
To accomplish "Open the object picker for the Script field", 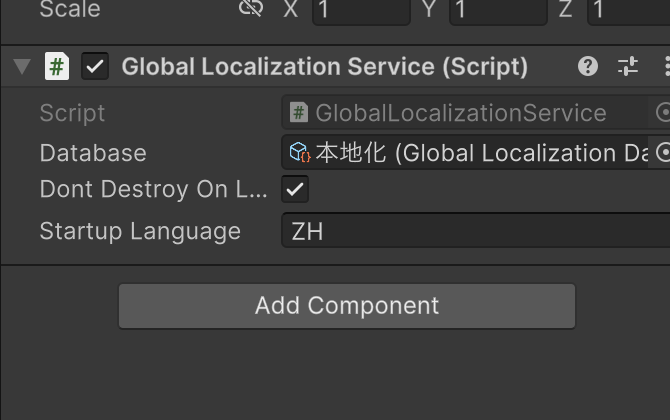I will [662, 113].
